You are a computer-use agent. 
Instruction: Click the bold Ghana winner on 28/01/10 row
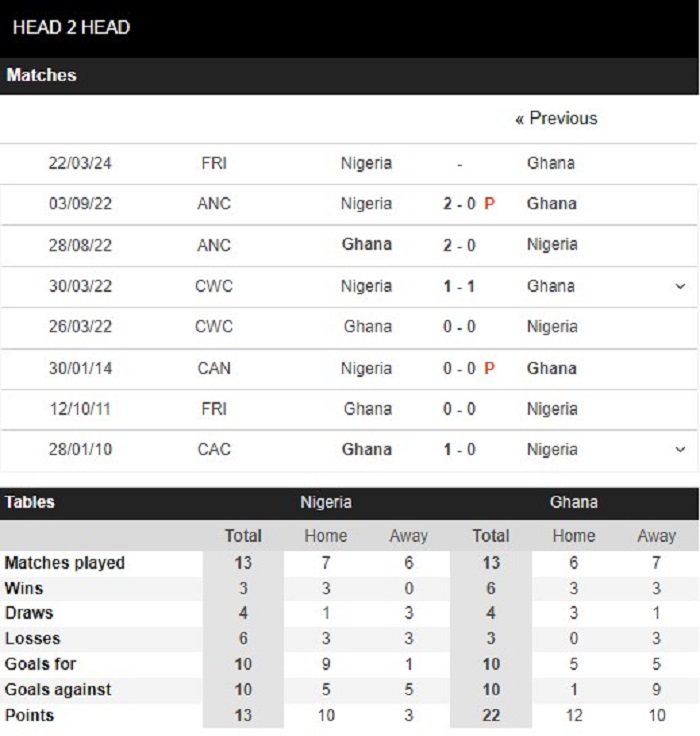[367, 450]
